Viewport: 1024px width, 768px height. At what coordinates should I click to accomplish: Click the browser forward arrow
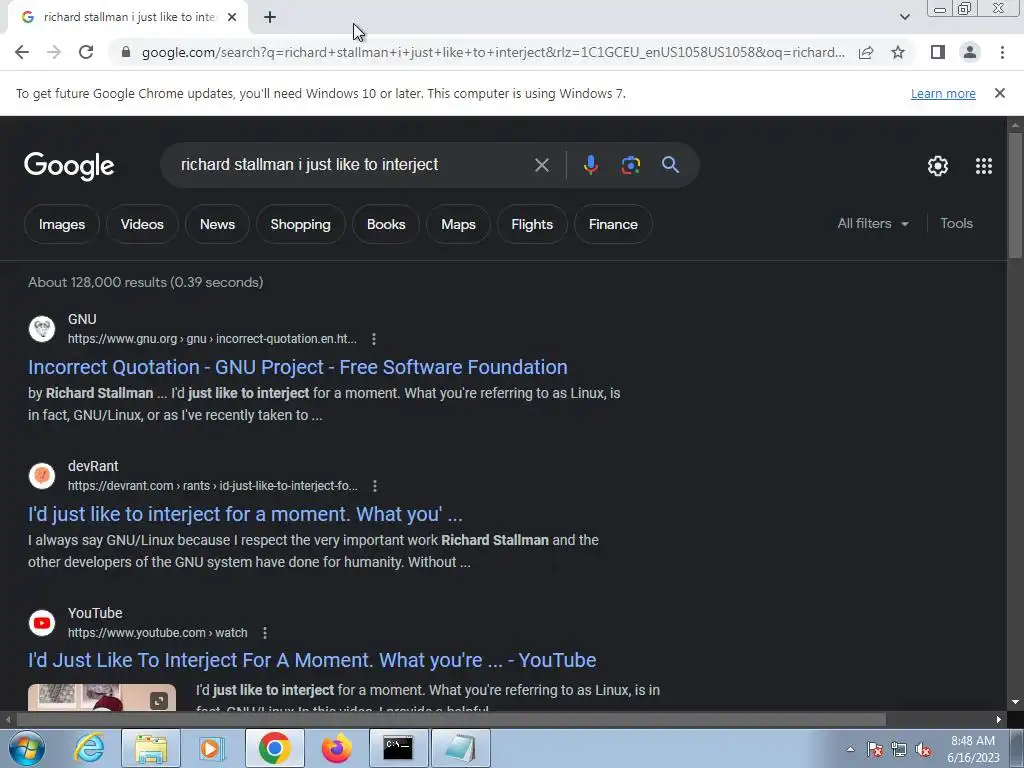click(x=54, y=52)
